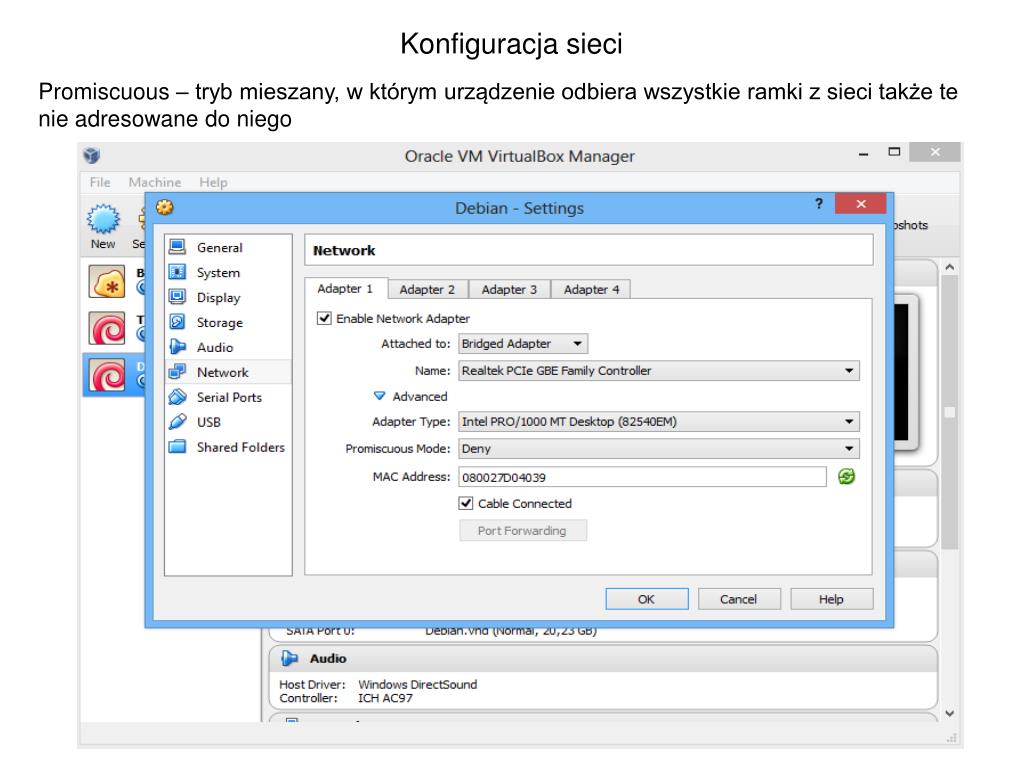This screenshot has width=1024, height=768.
Task: Select the first VM with star icon
Action: pyautogui.click(x=107, y=282)
